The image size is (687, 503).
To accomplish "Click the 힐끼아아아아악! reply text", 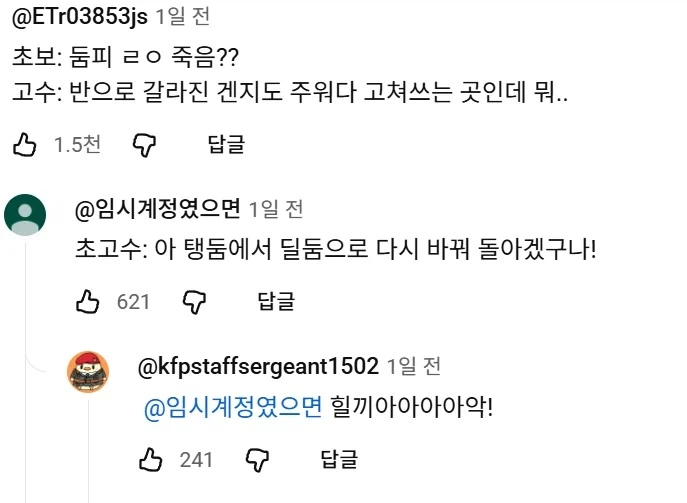I will click(x=412, y=407).
